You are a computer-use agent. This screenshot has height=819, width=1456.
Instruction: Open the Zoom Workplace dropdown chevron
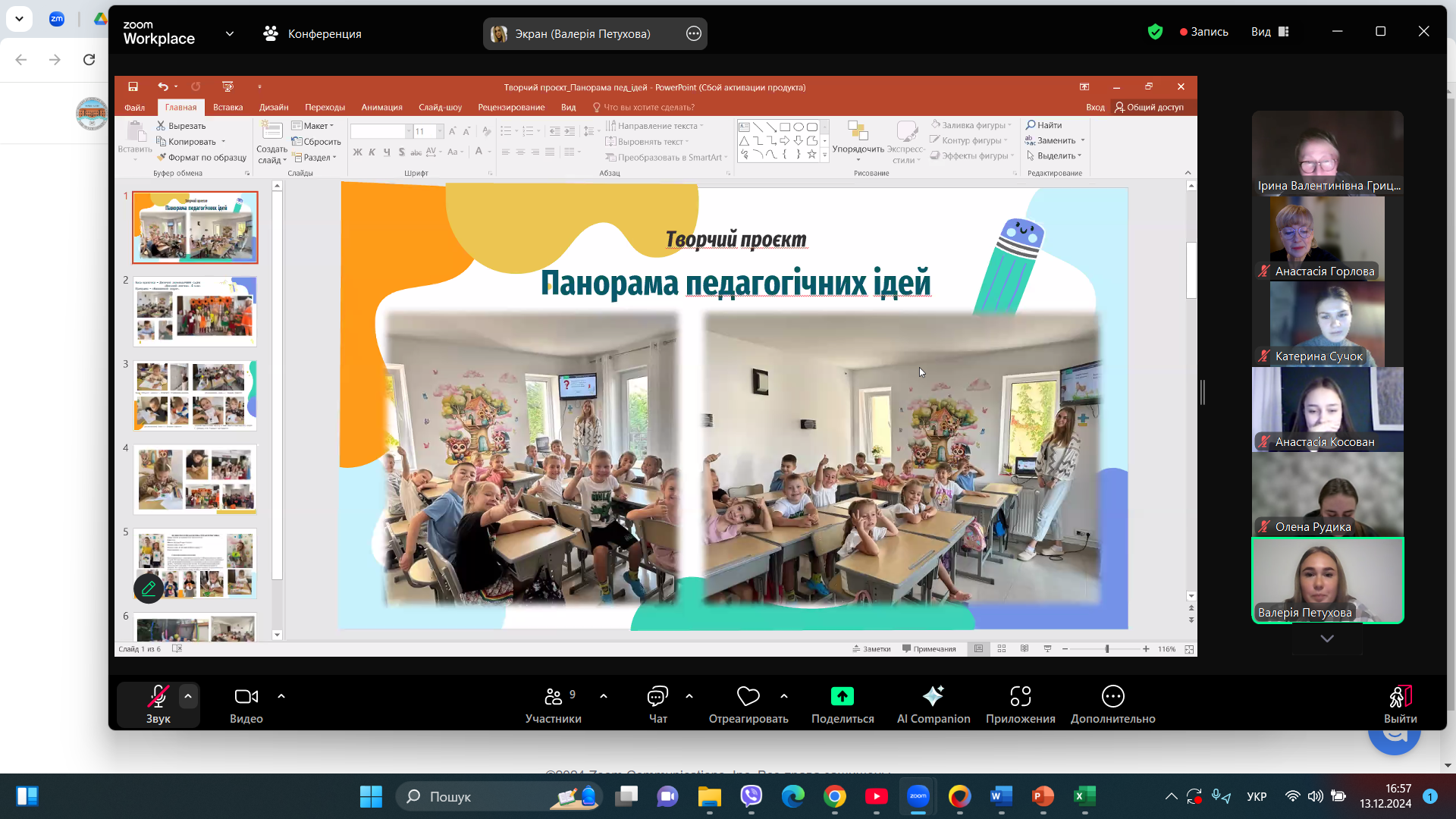click(x=230, y=33)
